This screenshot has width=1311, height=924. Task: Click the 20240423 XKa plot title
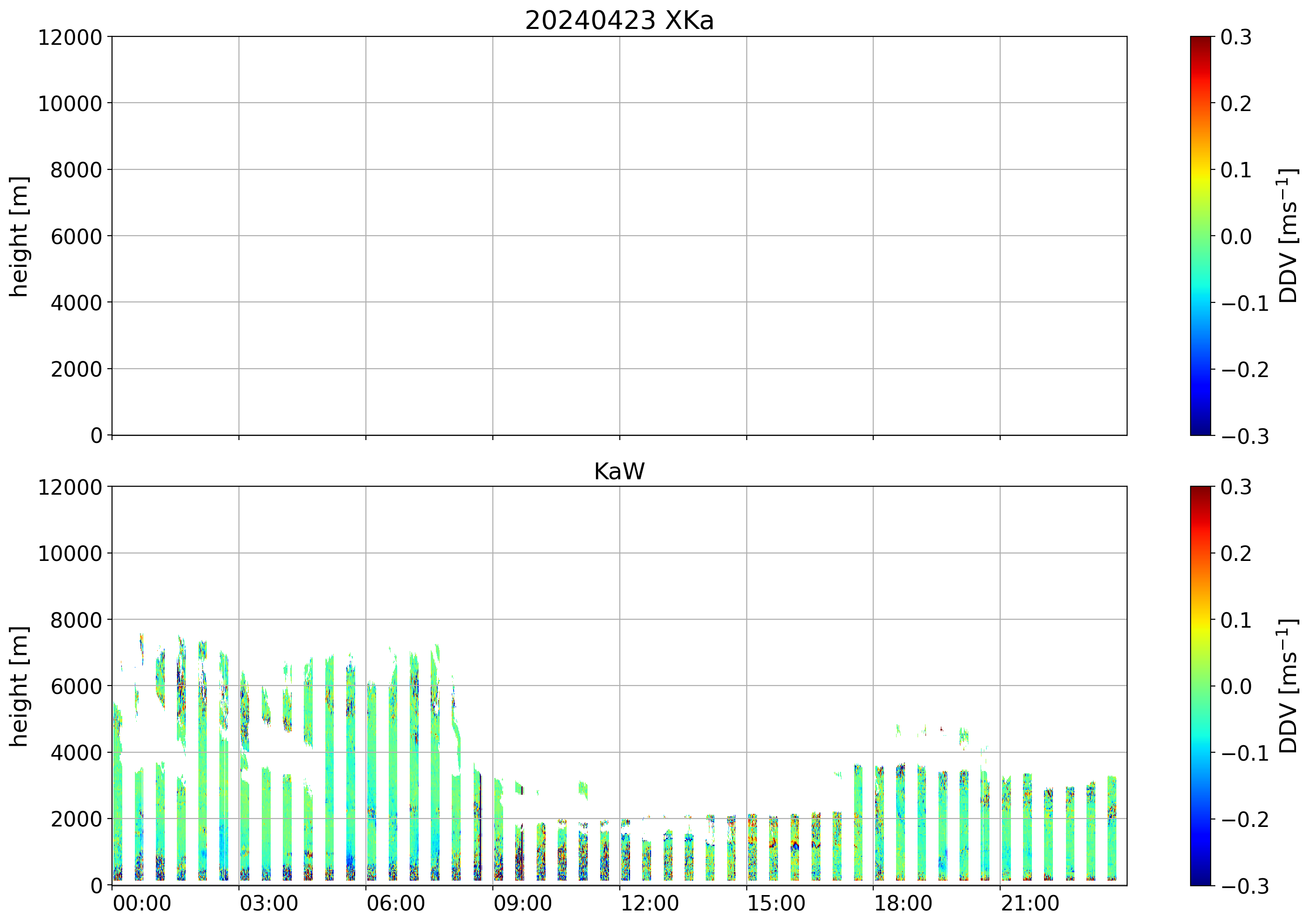(619, 21)
